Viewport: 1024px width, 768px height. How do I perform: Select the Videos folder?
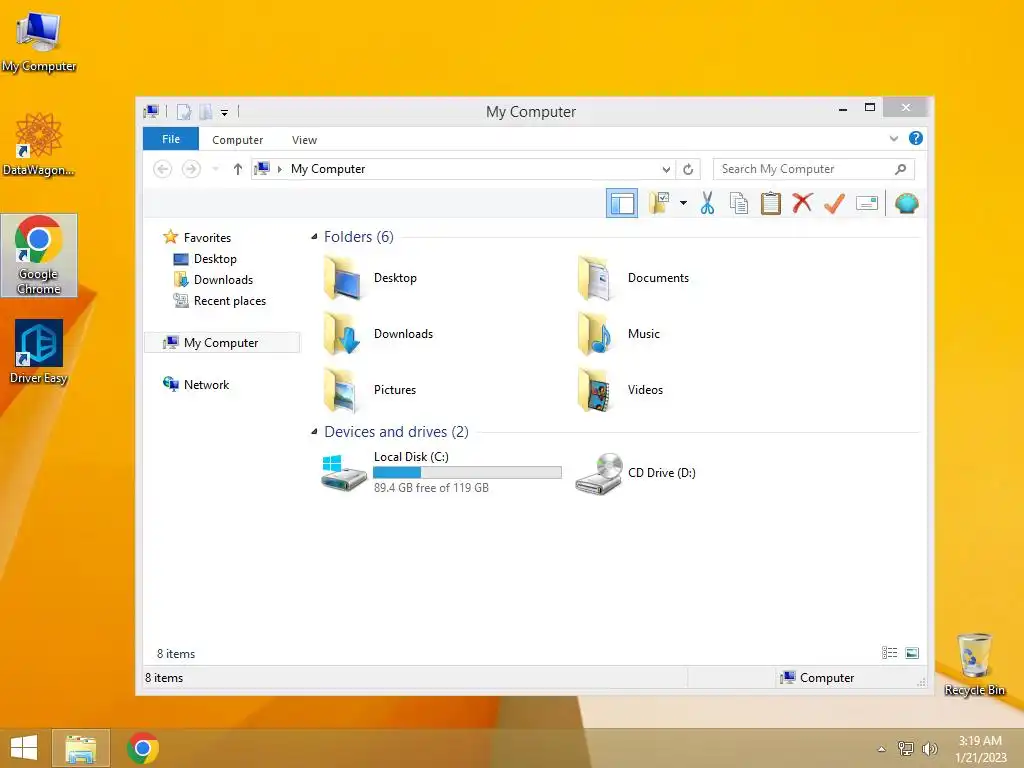pos(620,390)
